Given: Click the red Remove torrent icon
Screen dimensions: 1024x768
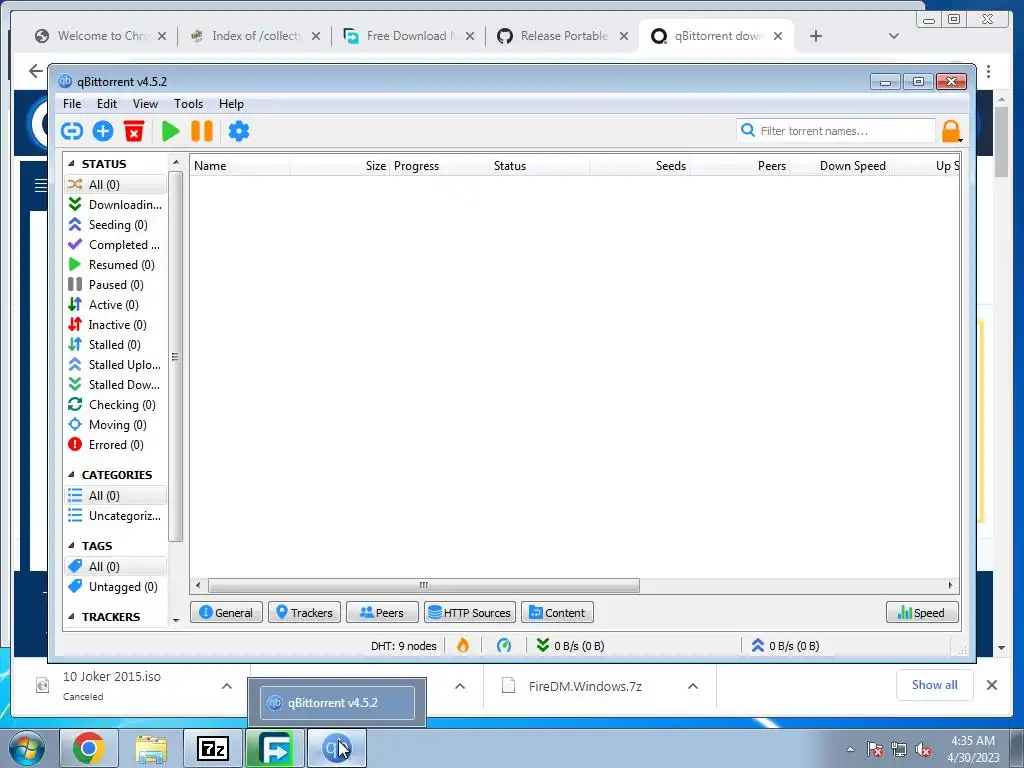Looking at the screenshot, I should 134,131.
